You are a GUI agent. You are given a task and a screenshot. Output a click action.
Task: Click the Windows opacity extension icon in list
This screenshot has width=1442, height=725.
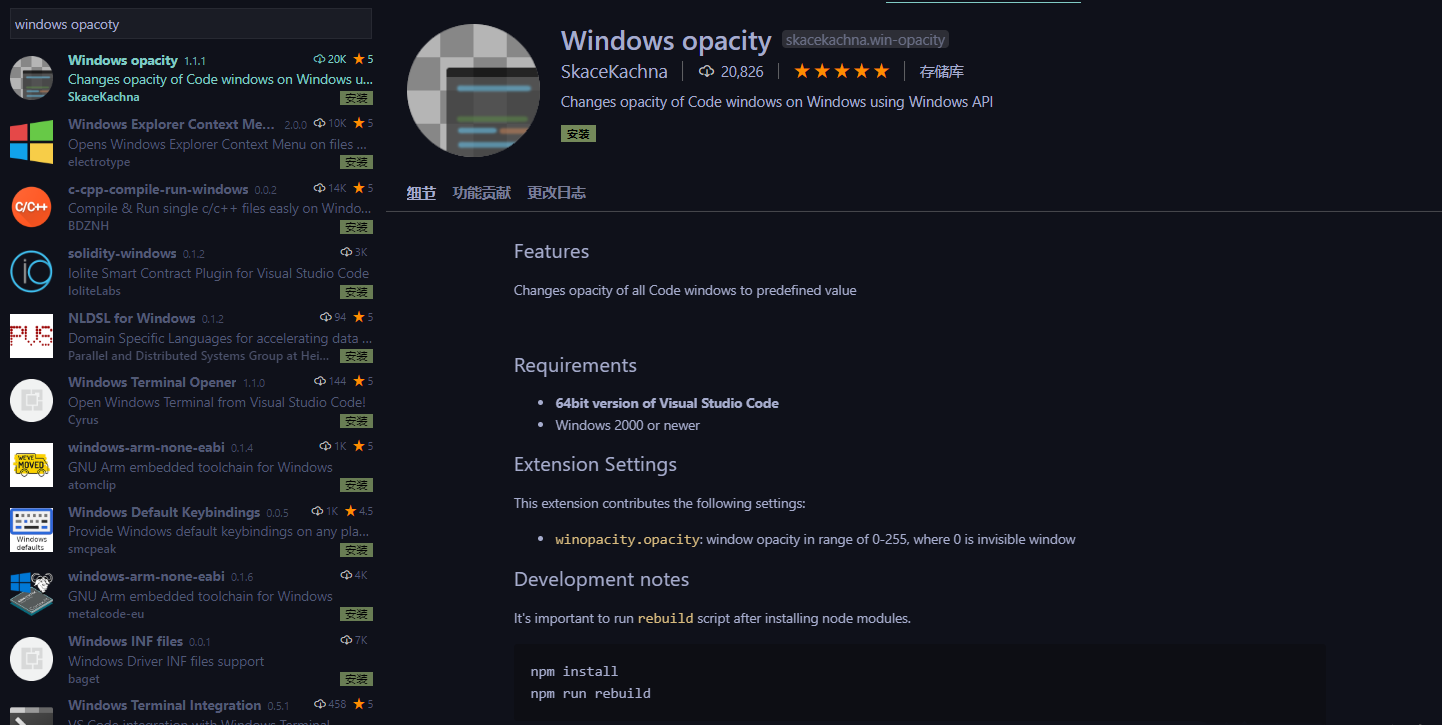point(31,78)
